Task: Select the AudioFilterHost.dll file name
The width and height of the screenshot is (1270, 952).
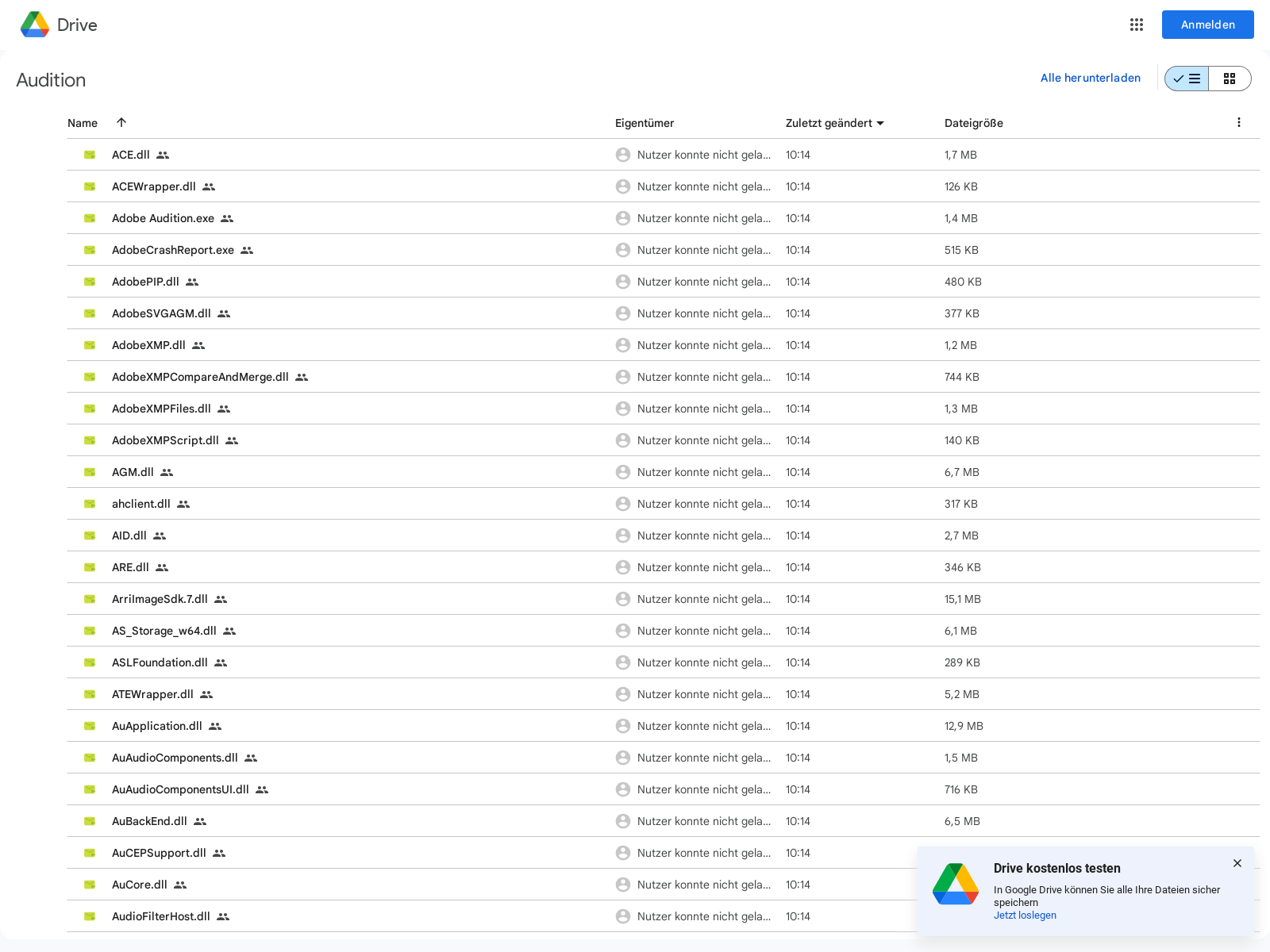Action: (161, 916)
